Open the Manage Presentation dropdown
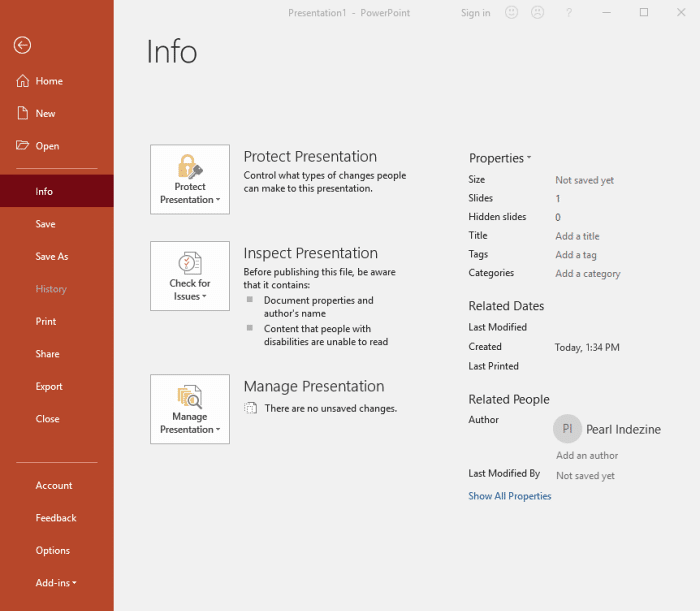 pyautogui.click(x=190, y=409)
